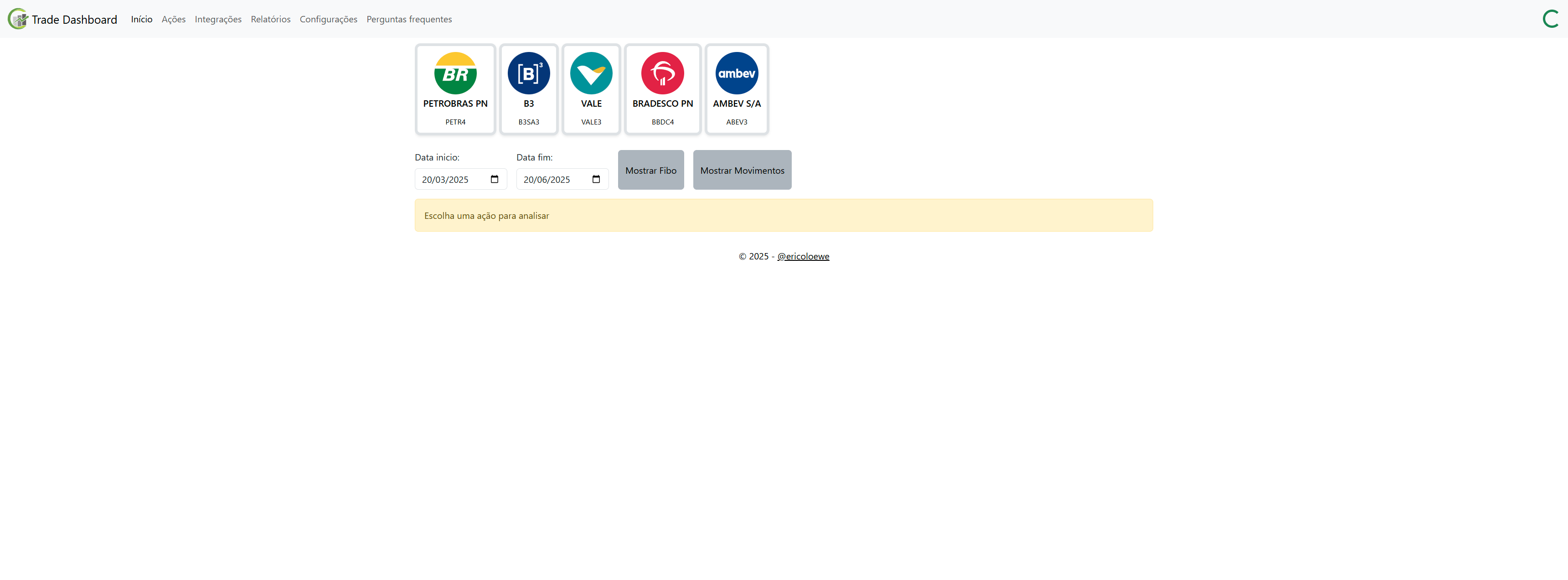This screenshot has width=1568, height=580.
Task: Open Configurações in the navbar
Action: coord(329,20)
